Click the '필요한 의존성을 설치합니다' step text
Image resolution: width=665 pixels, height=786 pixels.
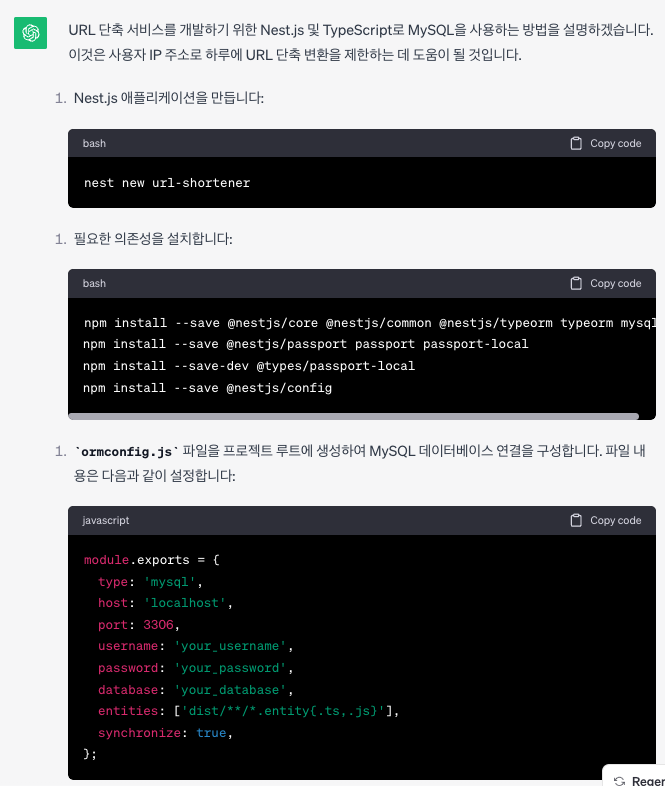pyautogui.click(x=153, y=239)
